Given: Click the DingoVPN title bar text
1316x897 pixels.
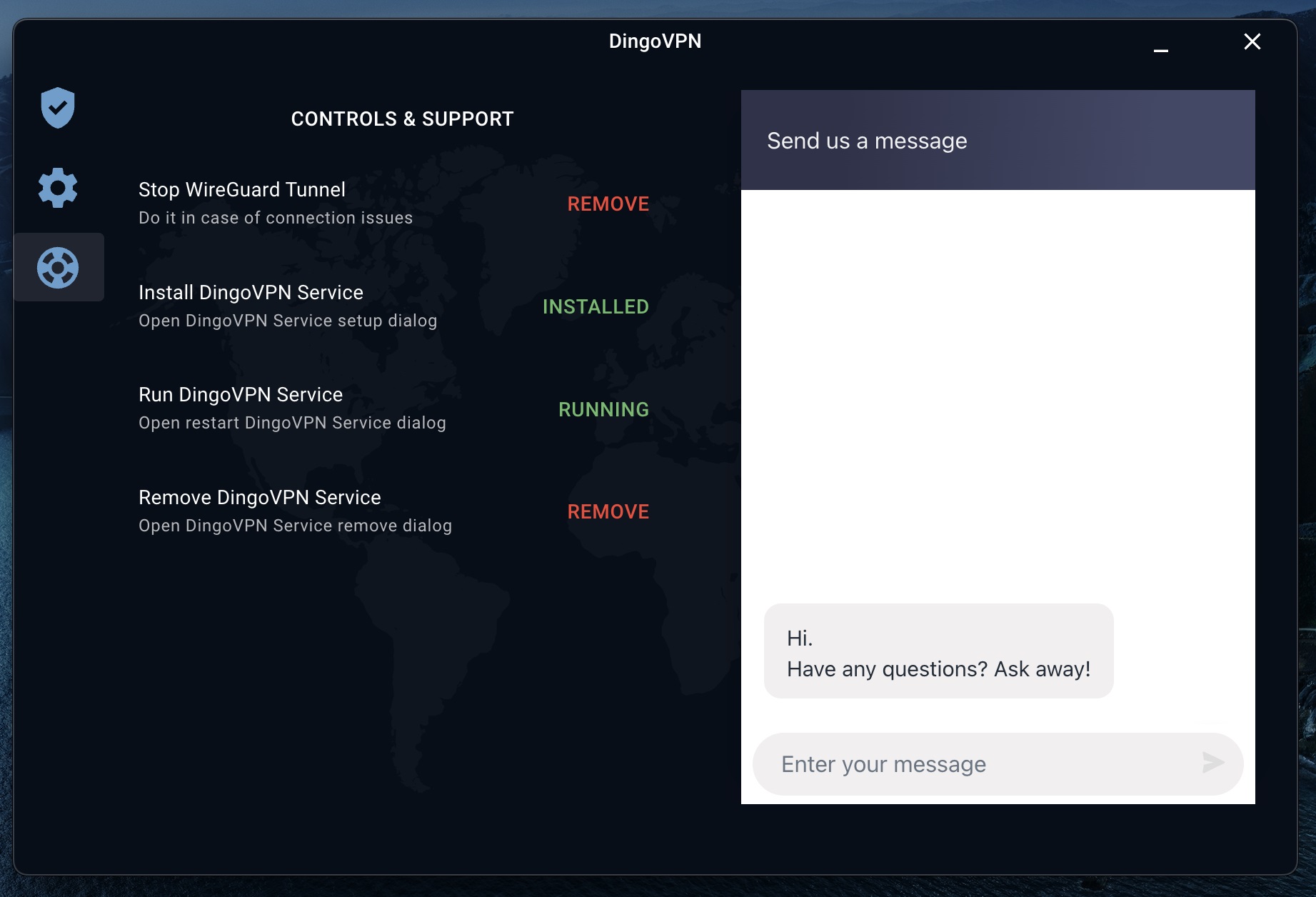Looking at the screenshot, I should pos(655,41).
